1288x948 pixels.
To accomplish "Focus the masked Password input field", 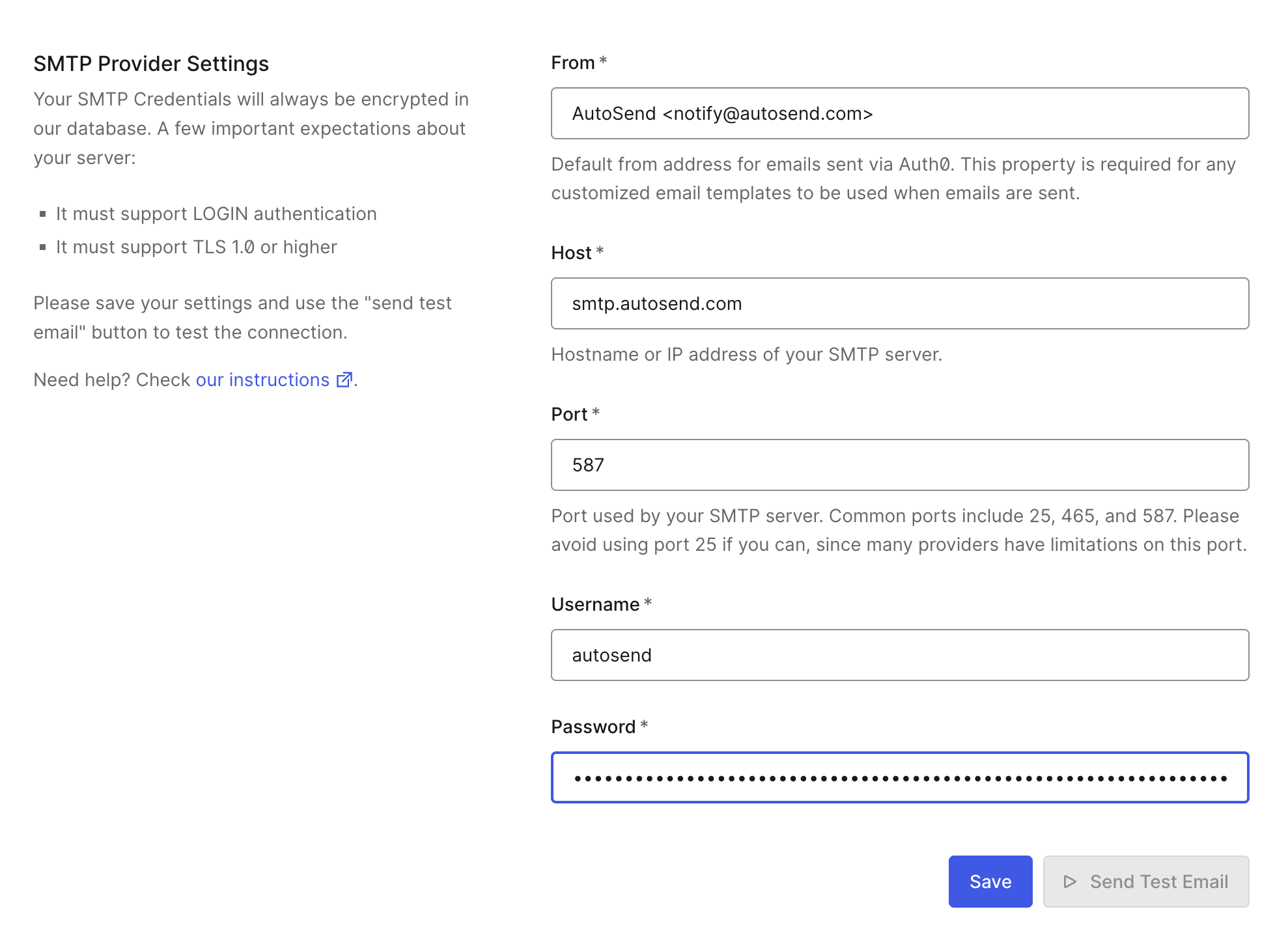I will 899,777.
